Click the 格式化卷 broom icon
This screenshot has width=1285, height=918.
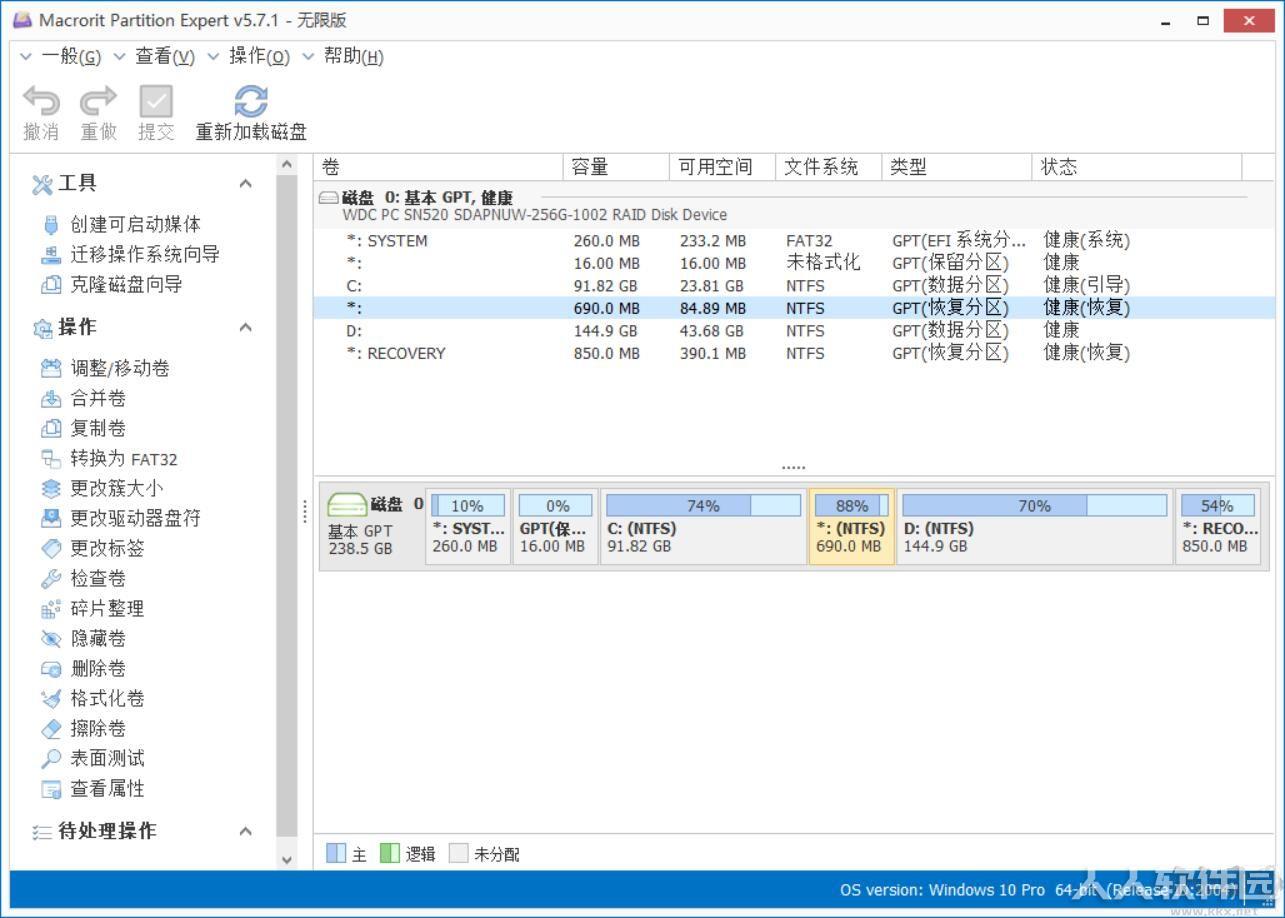[x=51, y=699]
